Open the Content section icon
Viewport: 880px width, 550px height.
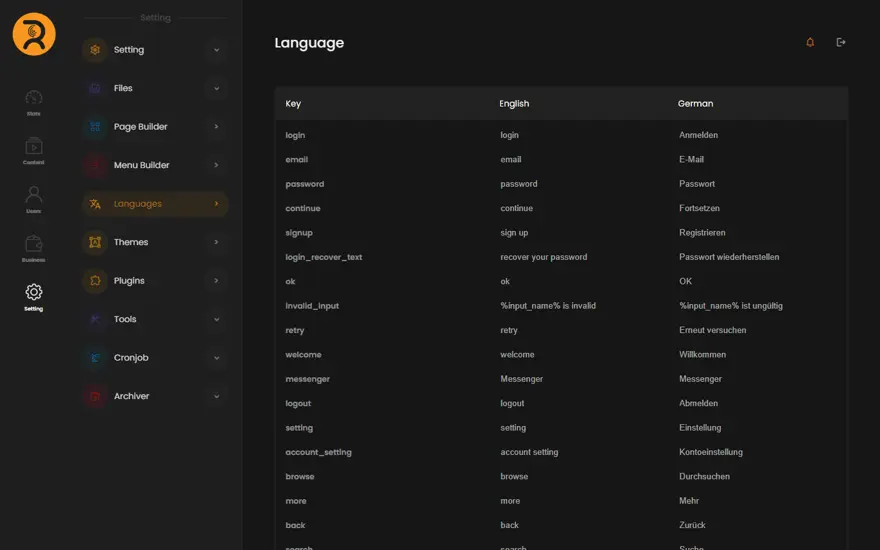[34, 146]
